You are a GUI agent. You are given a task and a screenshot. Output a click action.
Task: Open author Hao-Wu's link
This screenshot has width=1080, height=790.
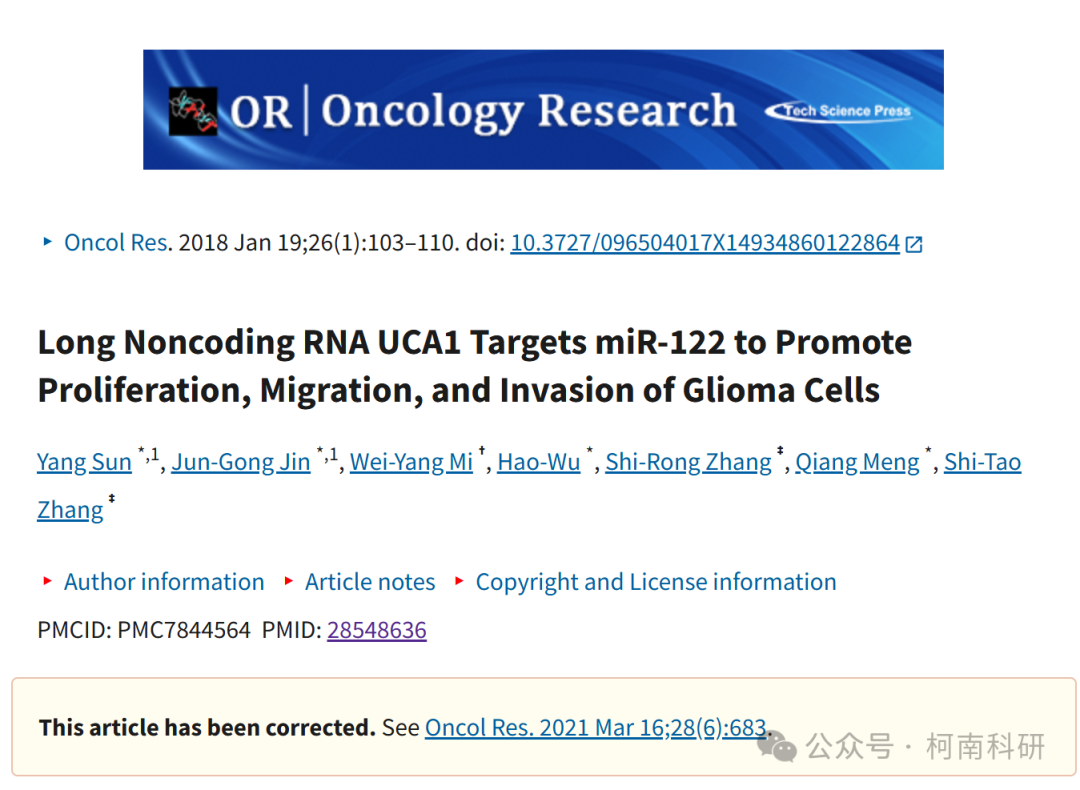click(x=539, y=461)
